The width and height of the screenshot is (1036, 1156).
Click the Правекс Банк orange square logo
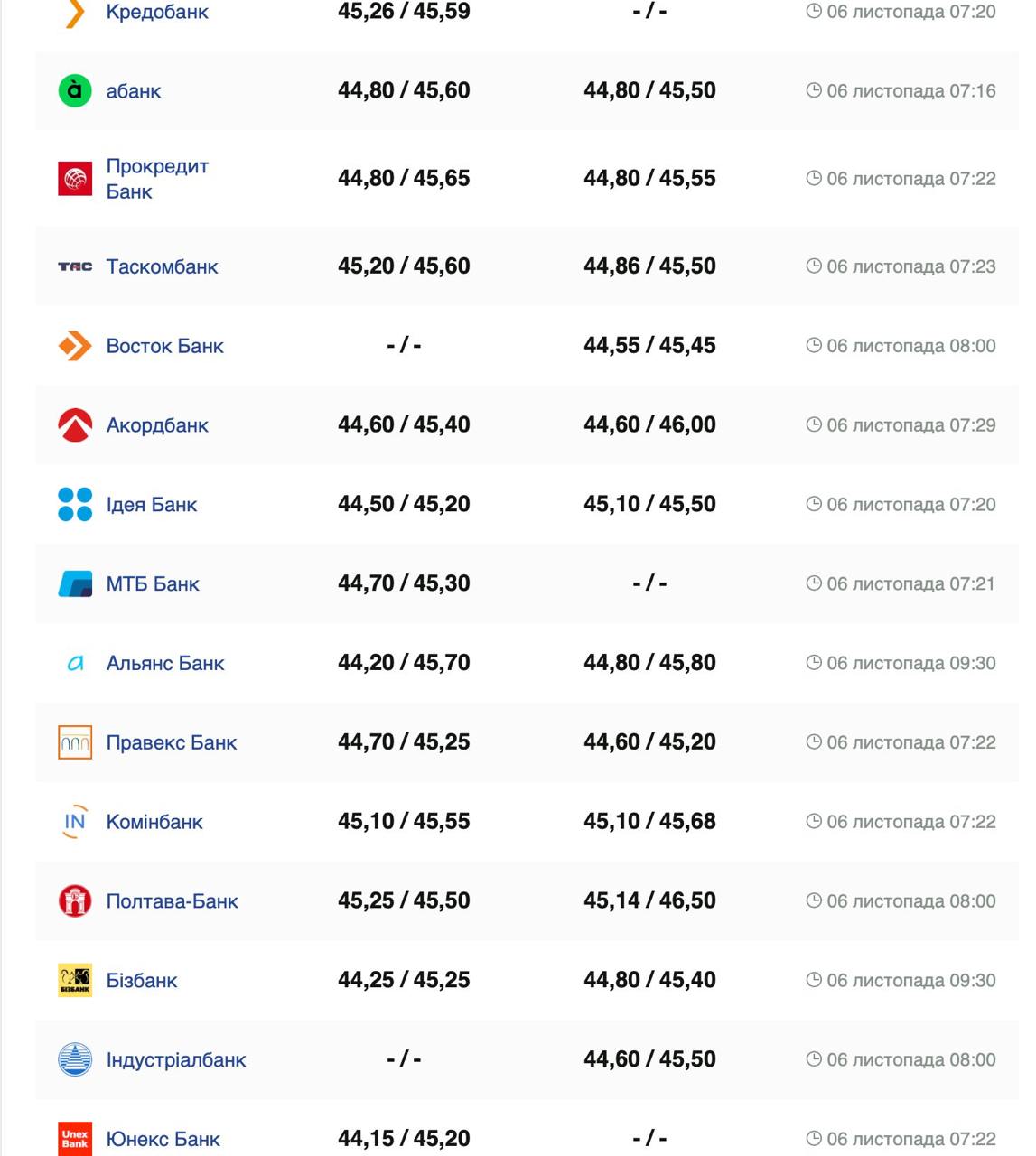[75, 742]
